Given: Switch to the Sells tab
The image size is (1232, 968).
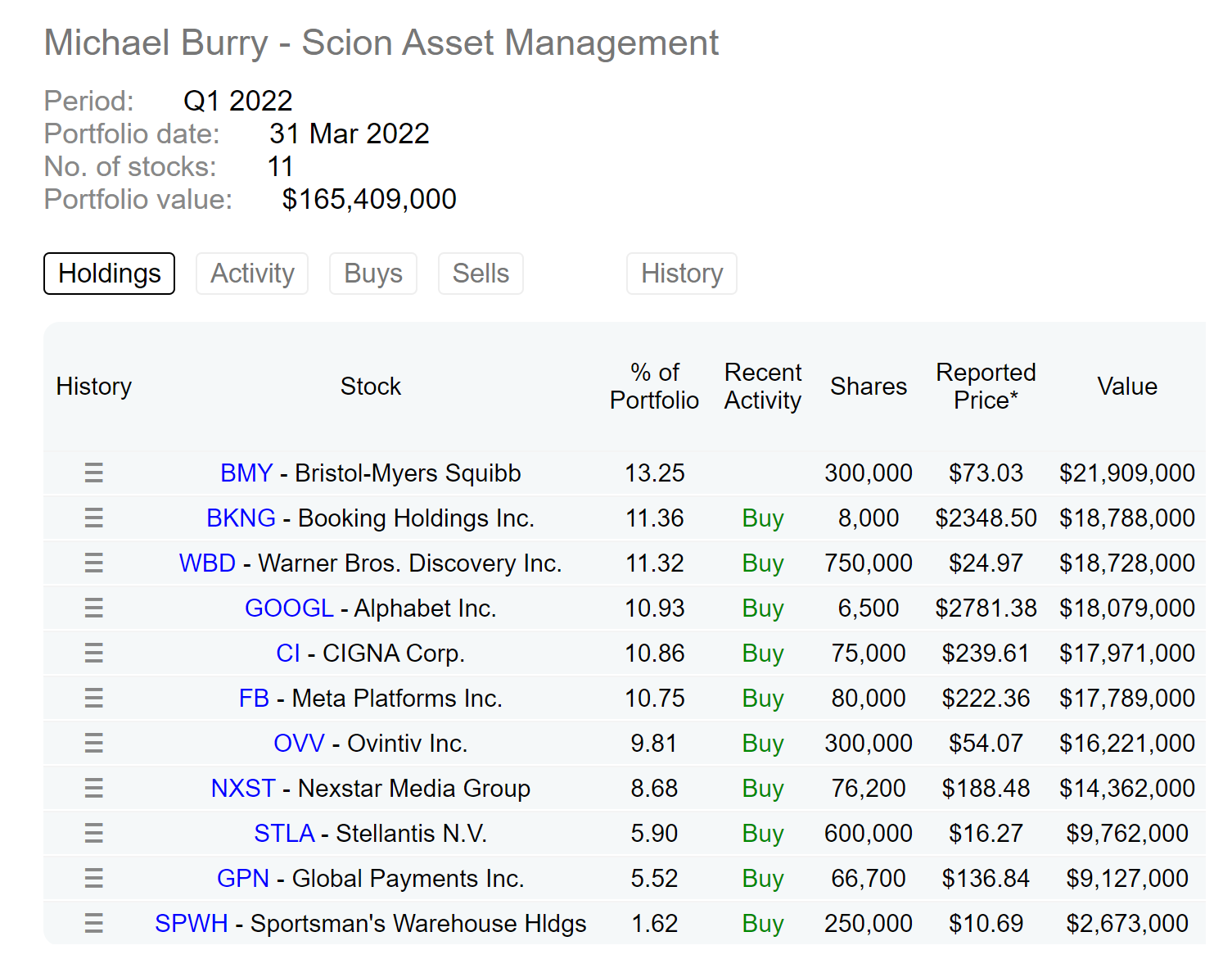Looking at the screenshot, I should coord(481,274).
